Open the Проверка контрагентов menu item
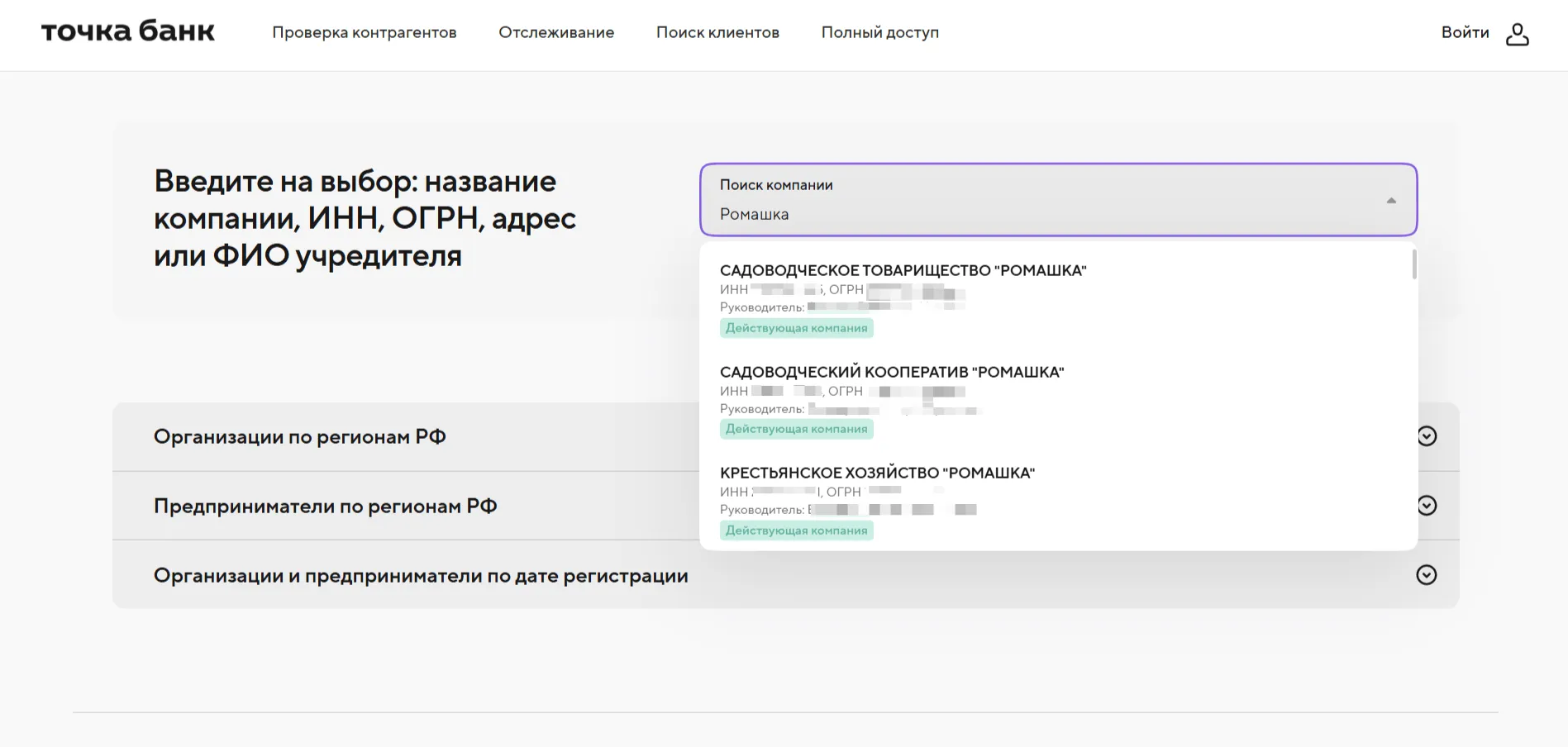Viewport: 1568px width, 747px height. [365, 32]
